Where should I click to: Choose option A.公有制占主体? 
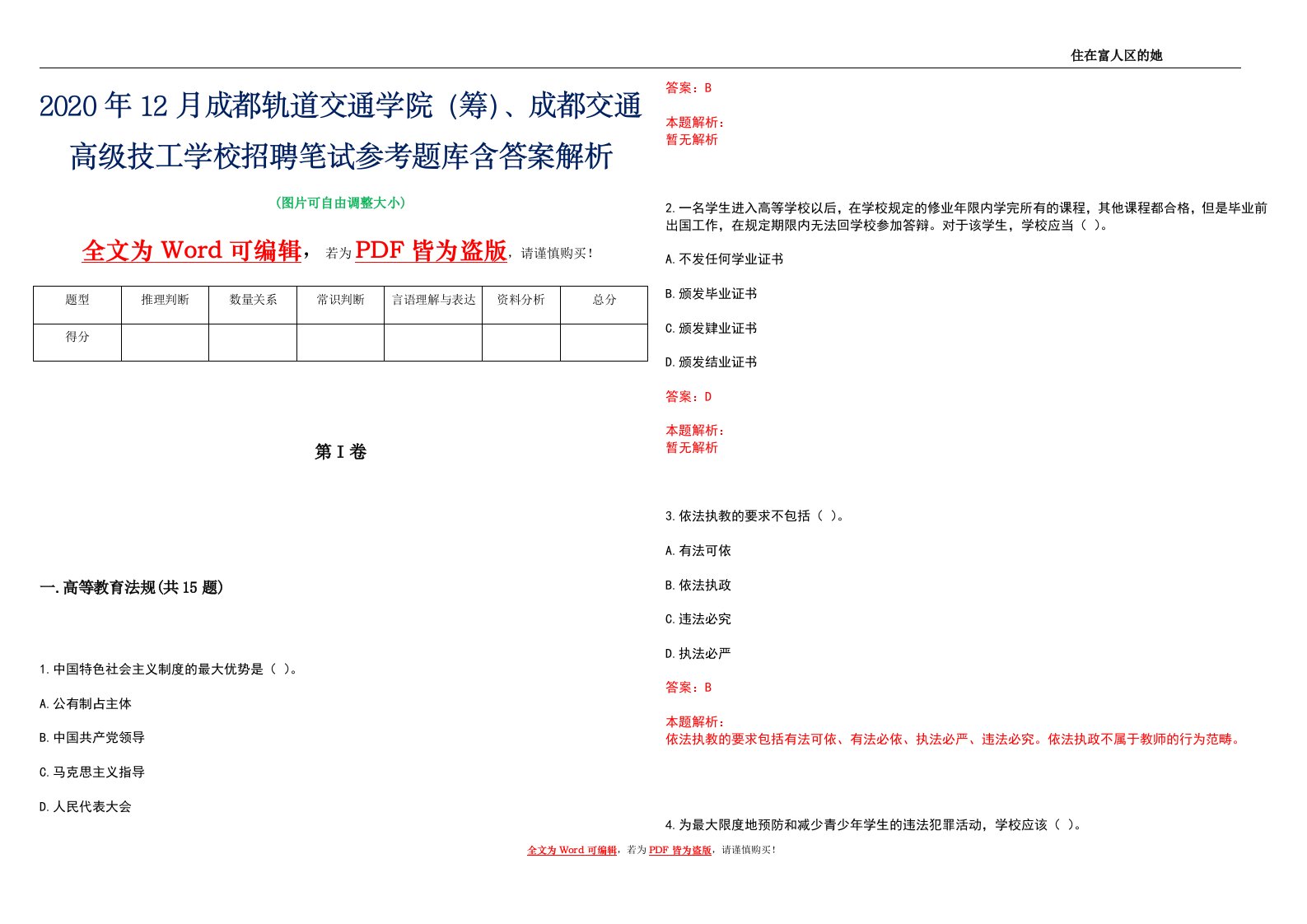pyautogui.click(x=86, y=703)
